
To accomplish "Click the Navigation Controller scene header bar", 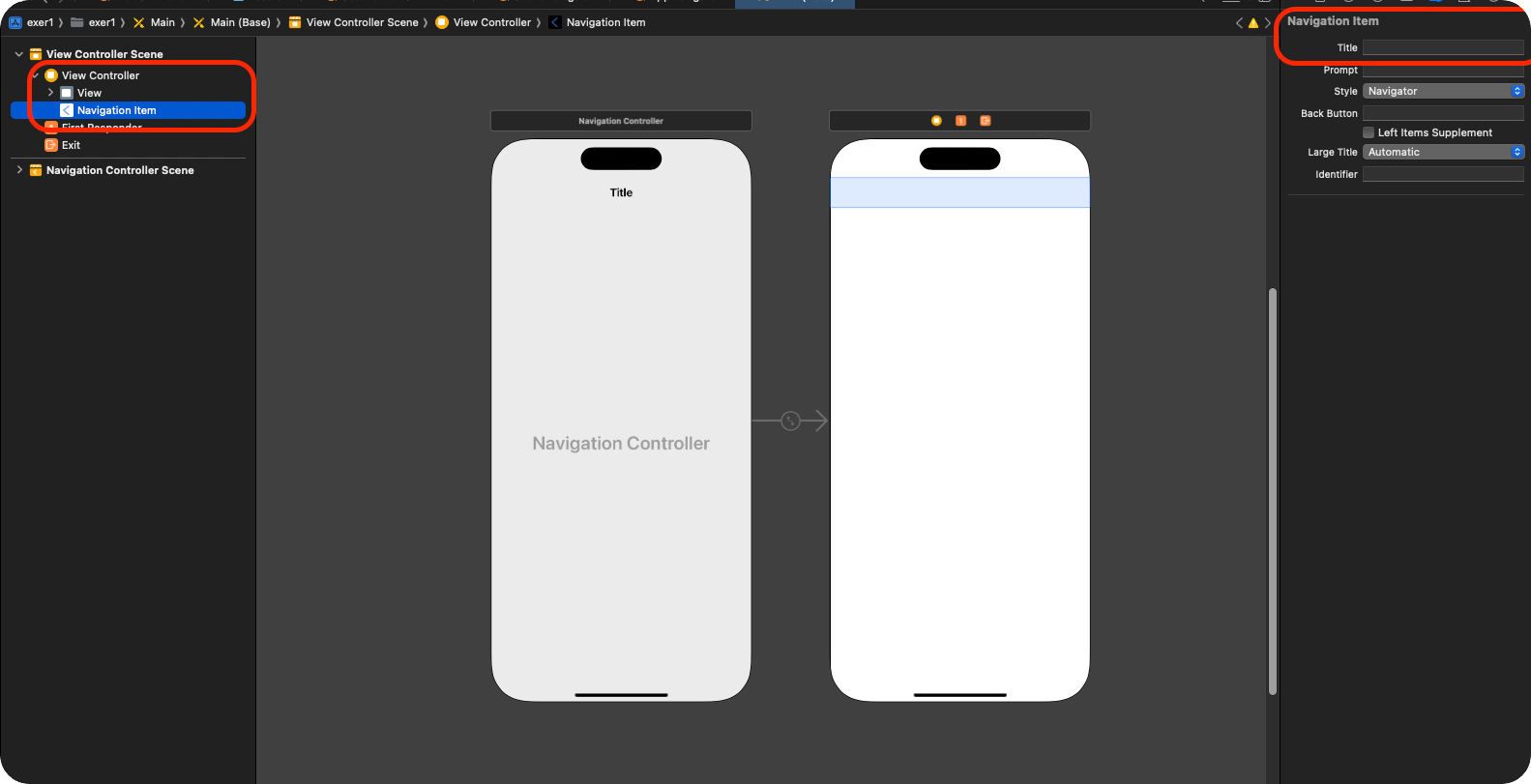I will point(621,121).
